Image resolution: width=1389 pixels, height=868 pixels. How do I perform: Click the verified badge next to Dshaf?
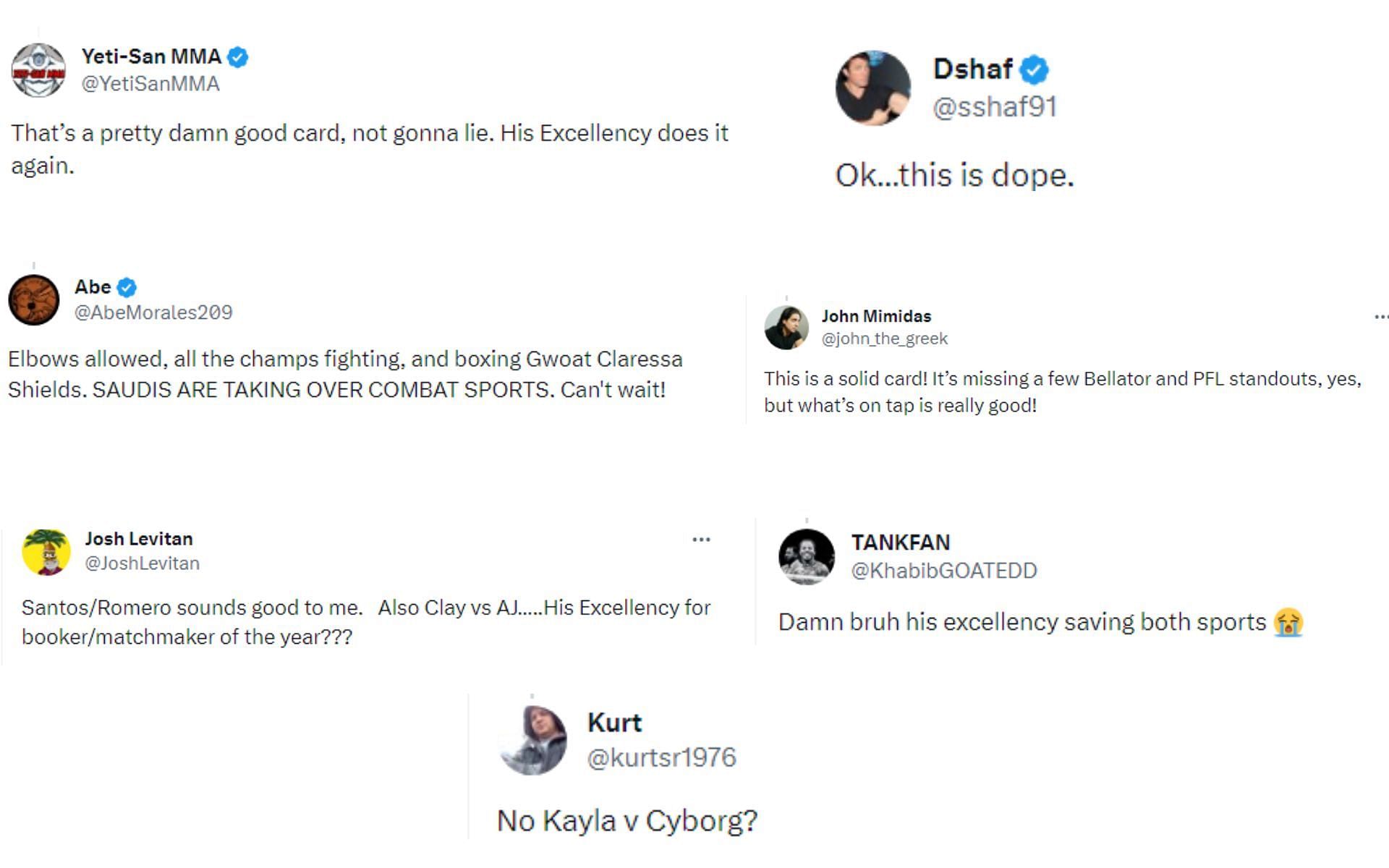pyautogui.click(x=1035, y=69)
